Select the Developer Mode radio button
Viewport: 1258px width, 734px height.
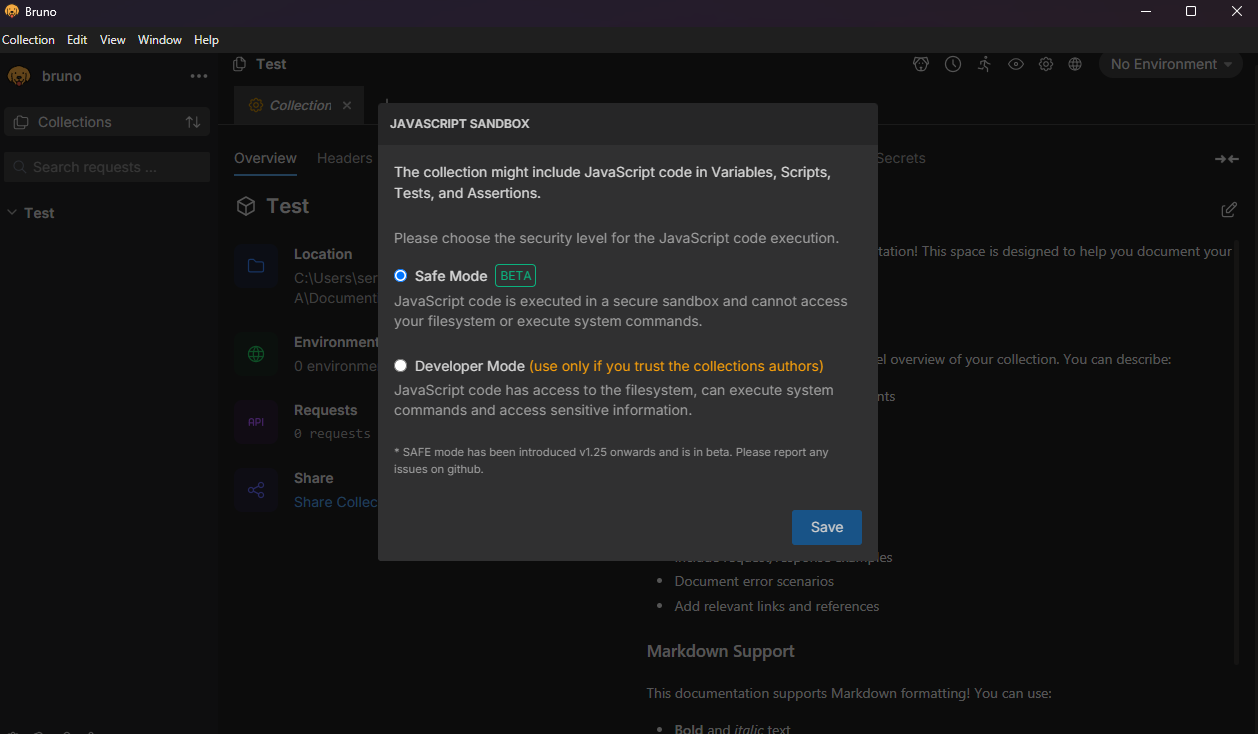401,366
